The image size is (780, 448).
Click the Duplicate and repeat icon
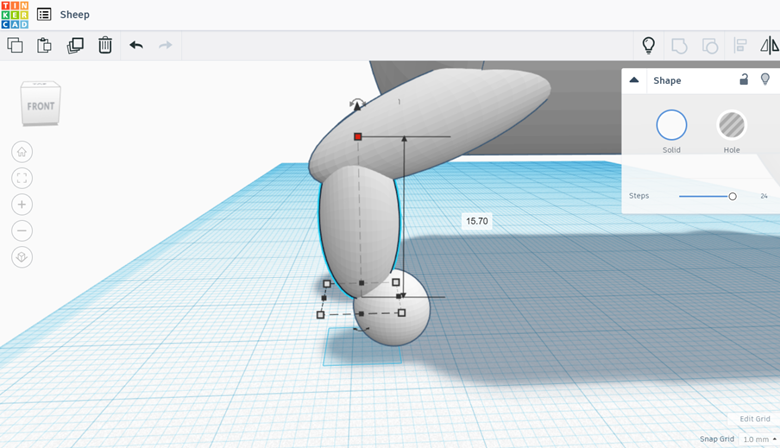75,45
